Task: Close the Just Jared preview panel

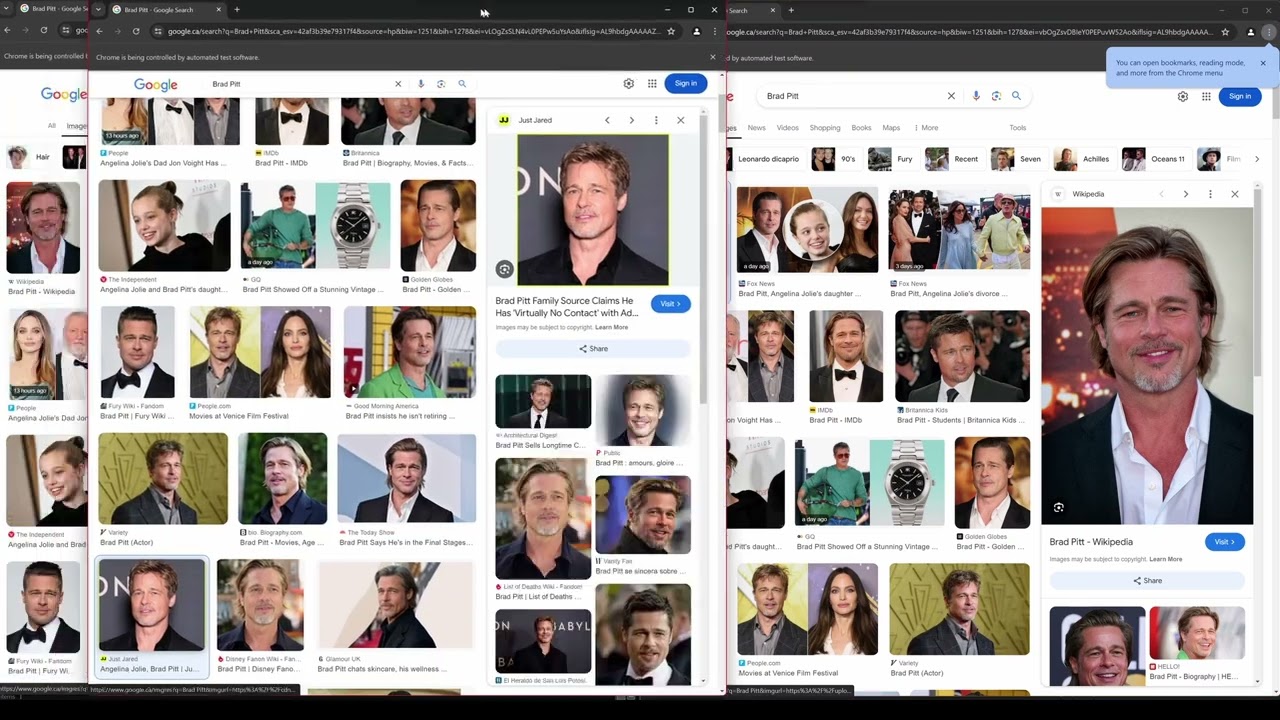Action: (x=681, y=120)
